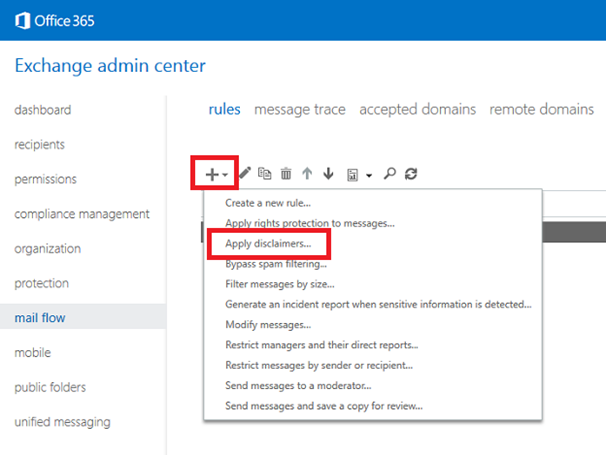Select 'Apply disclaimers...' from the menu
Viewport: 606px width, 455px height.
point(268,243)
